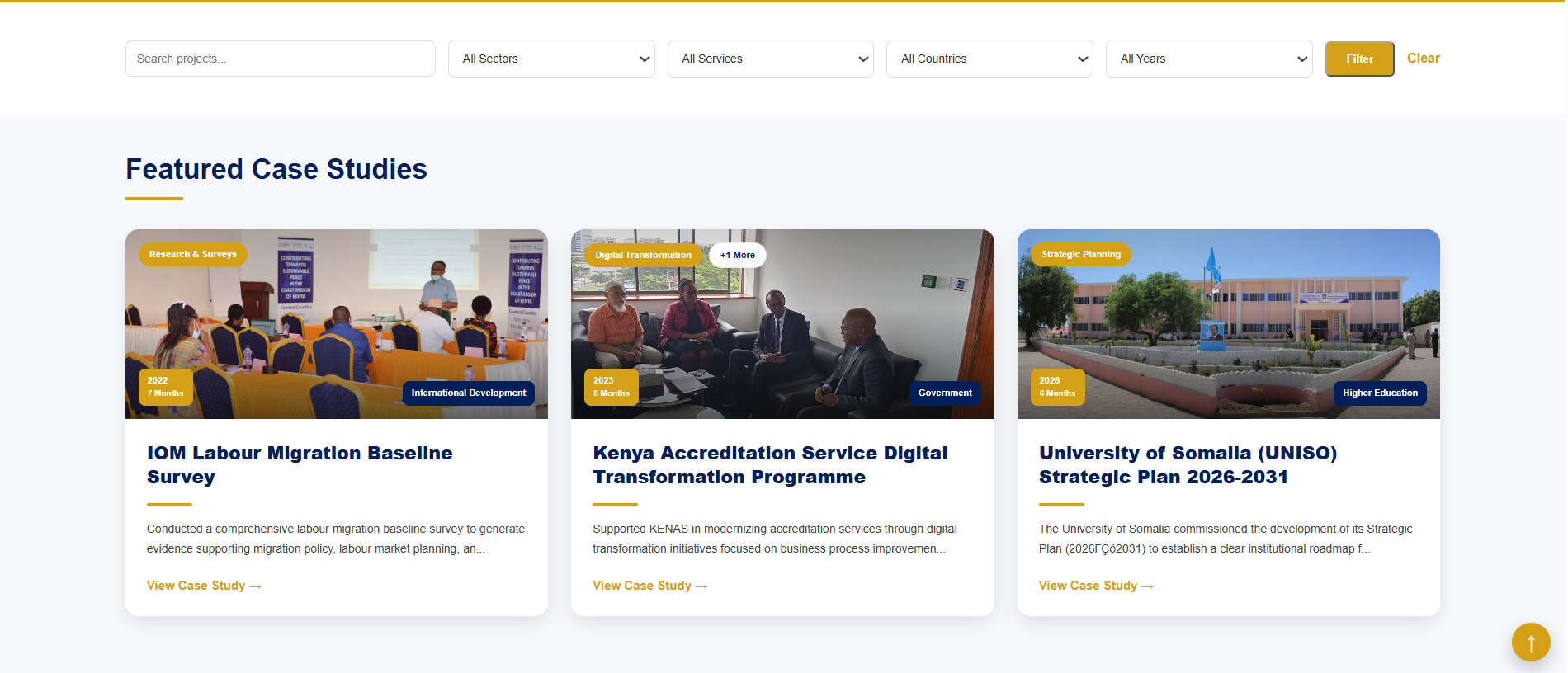This screenshot has width=1568, height=673.
Task: Click the 2026 6 Months badge
Action: tap(1058, 387)
